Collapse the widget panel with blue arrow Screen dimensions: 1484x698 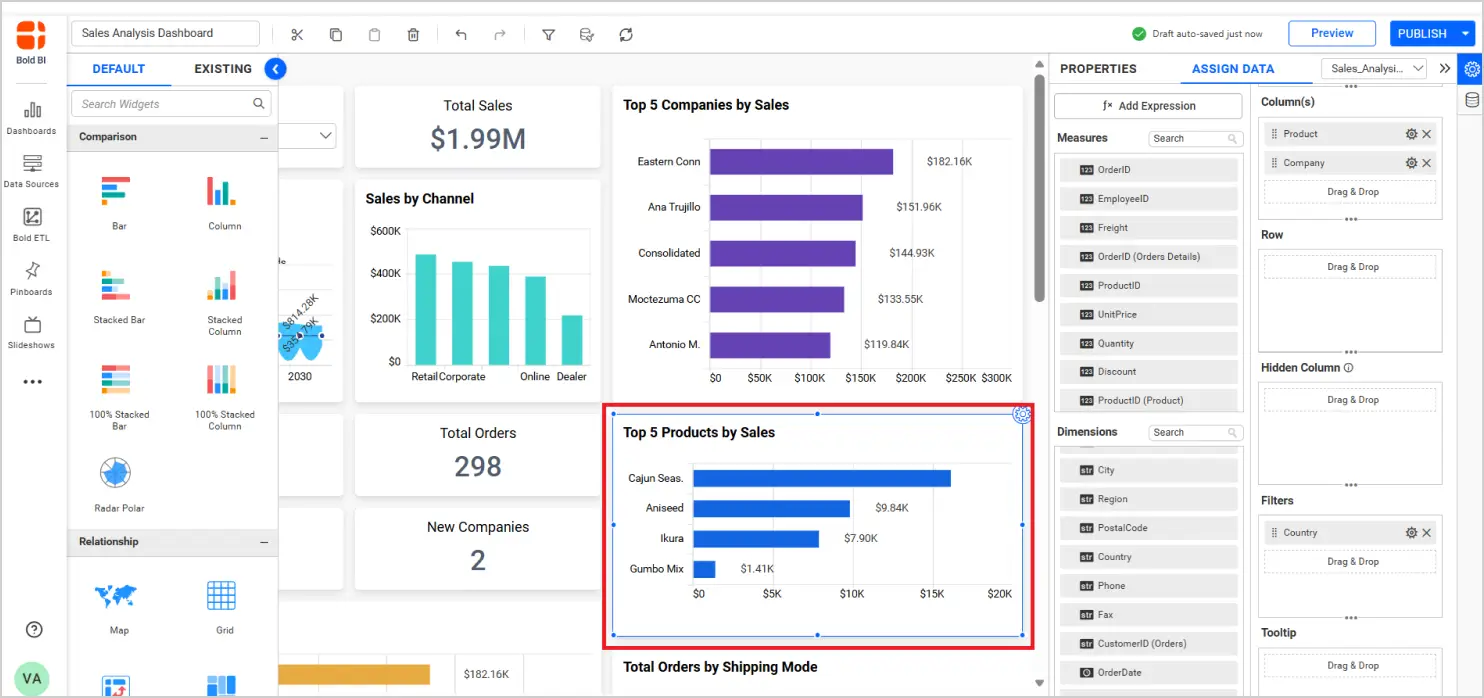[x=275, y=69]
